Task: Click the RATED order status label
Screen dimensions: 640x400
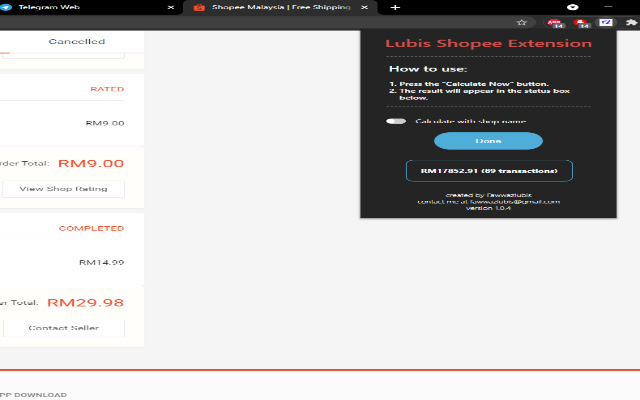Action: point(107,89)
